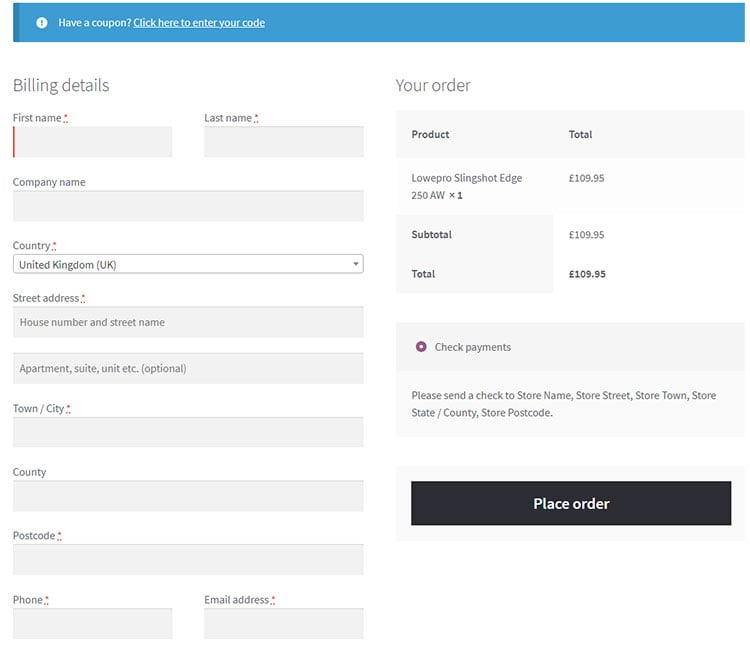Click the 'First name' field label
This screenshot has width=750, height=669.
coord(37,118)
